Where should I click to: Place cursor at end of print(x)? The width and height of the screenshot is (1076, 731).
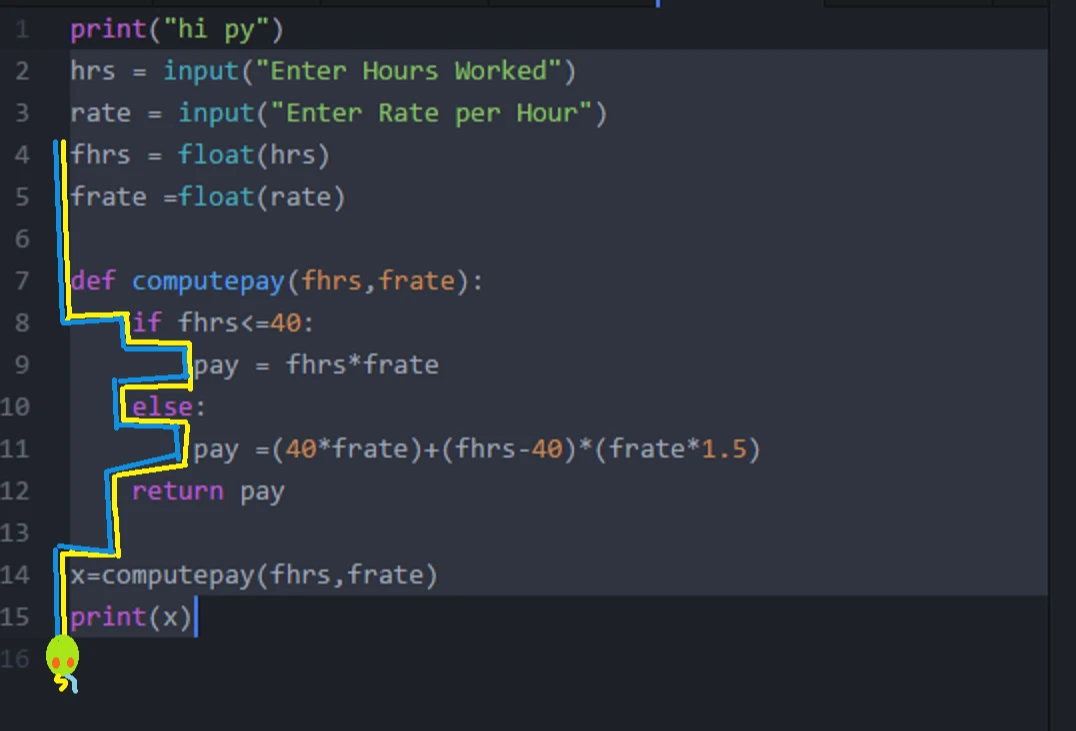coord(195,617)
